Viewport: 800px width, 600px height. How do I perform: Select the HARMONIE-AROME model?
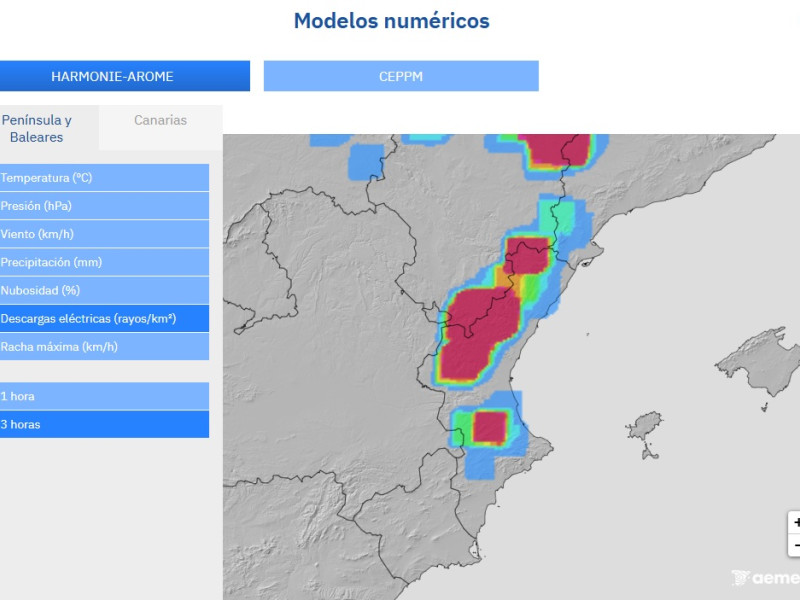click(x=112, y=76)
